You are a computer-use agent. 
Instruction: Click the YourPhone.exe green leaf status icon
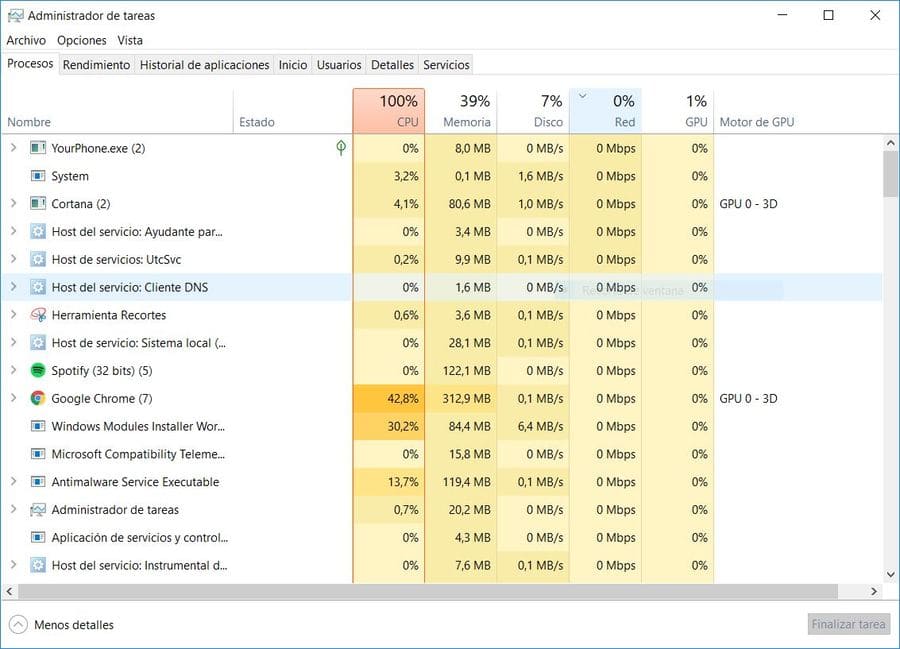341,148
